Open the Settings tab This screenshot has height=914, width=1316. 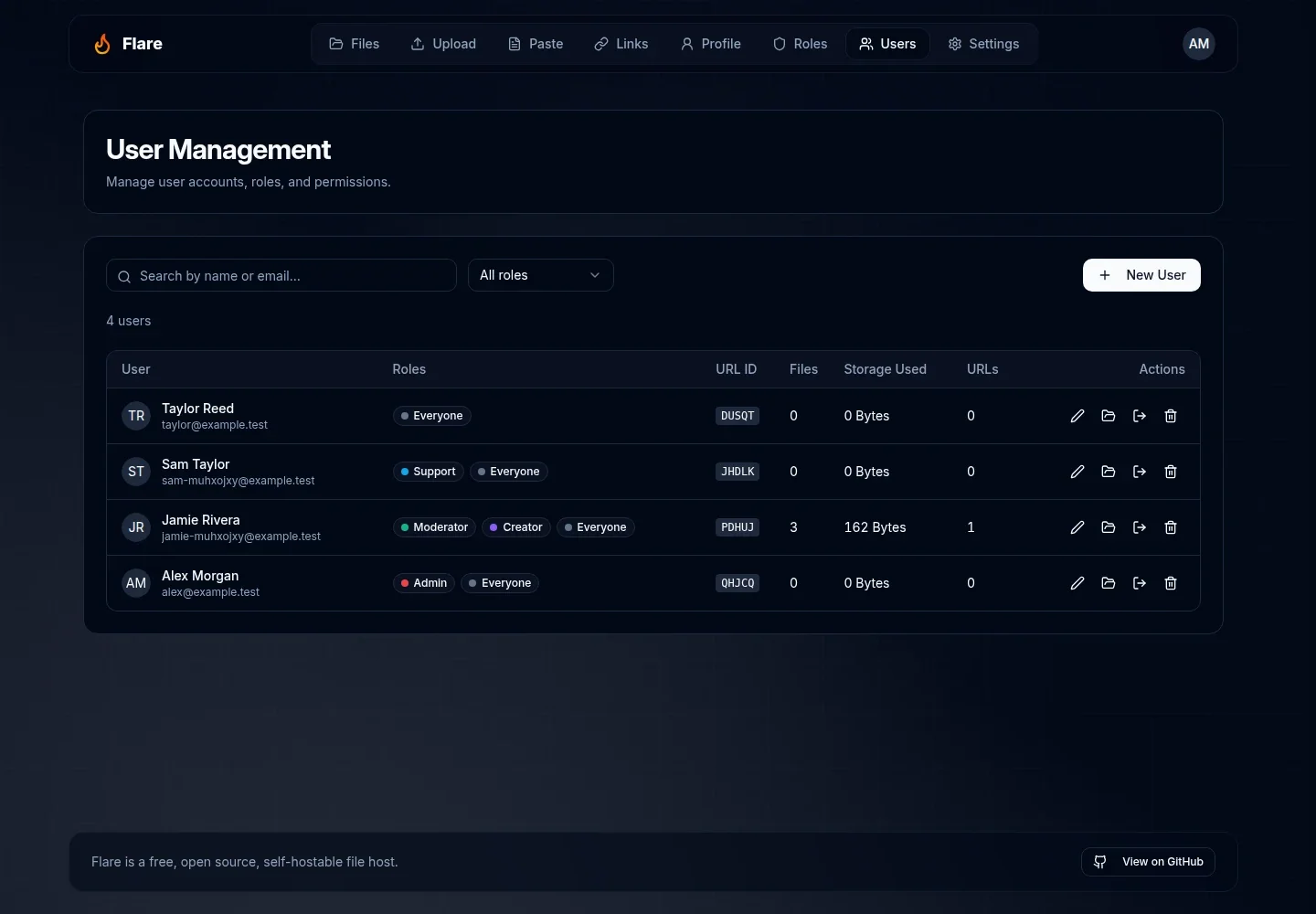point(983,44)
